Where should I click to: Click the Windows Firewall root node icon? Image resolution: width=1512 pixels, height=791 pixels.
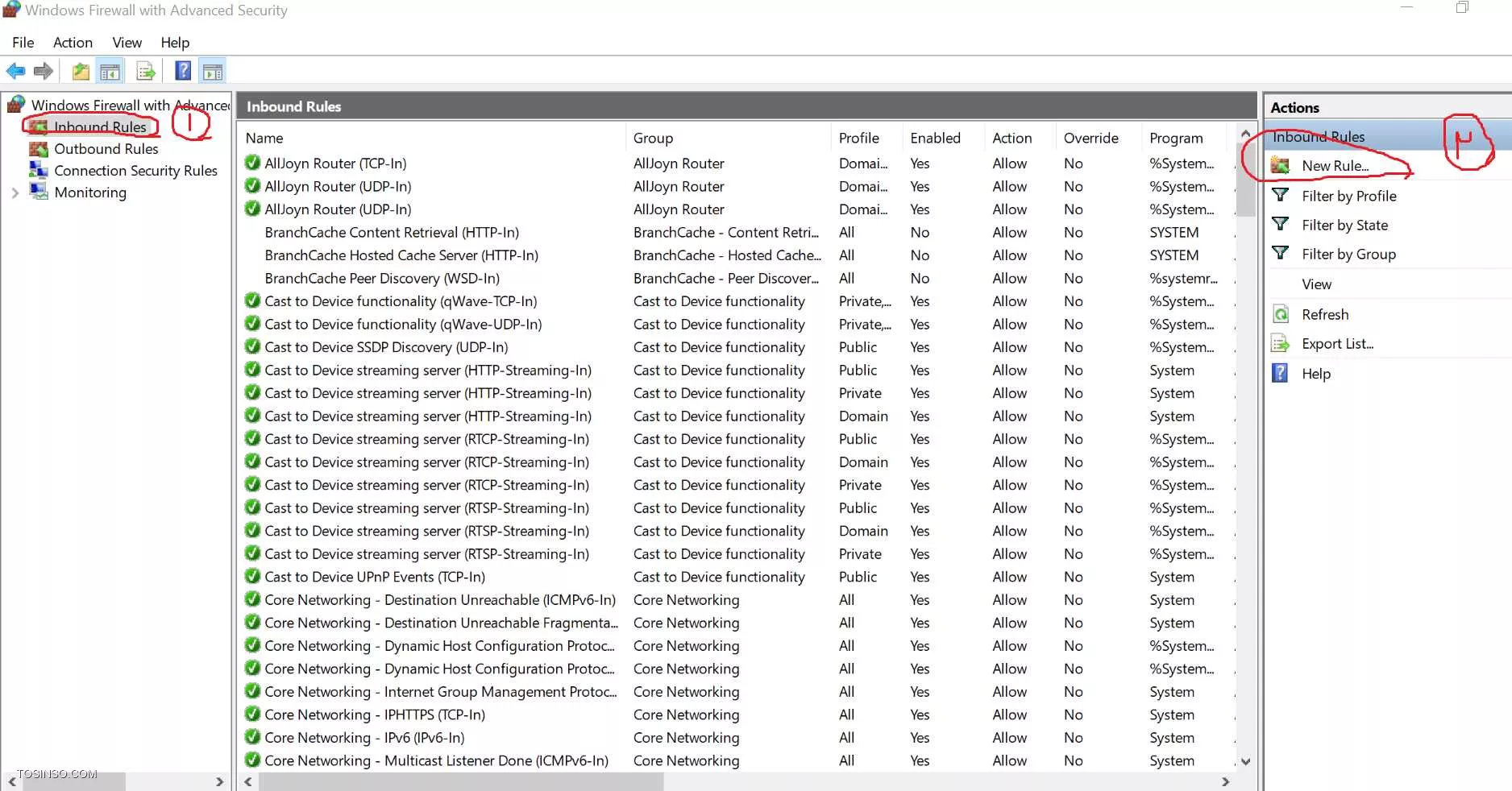click(x=16, y=104)
